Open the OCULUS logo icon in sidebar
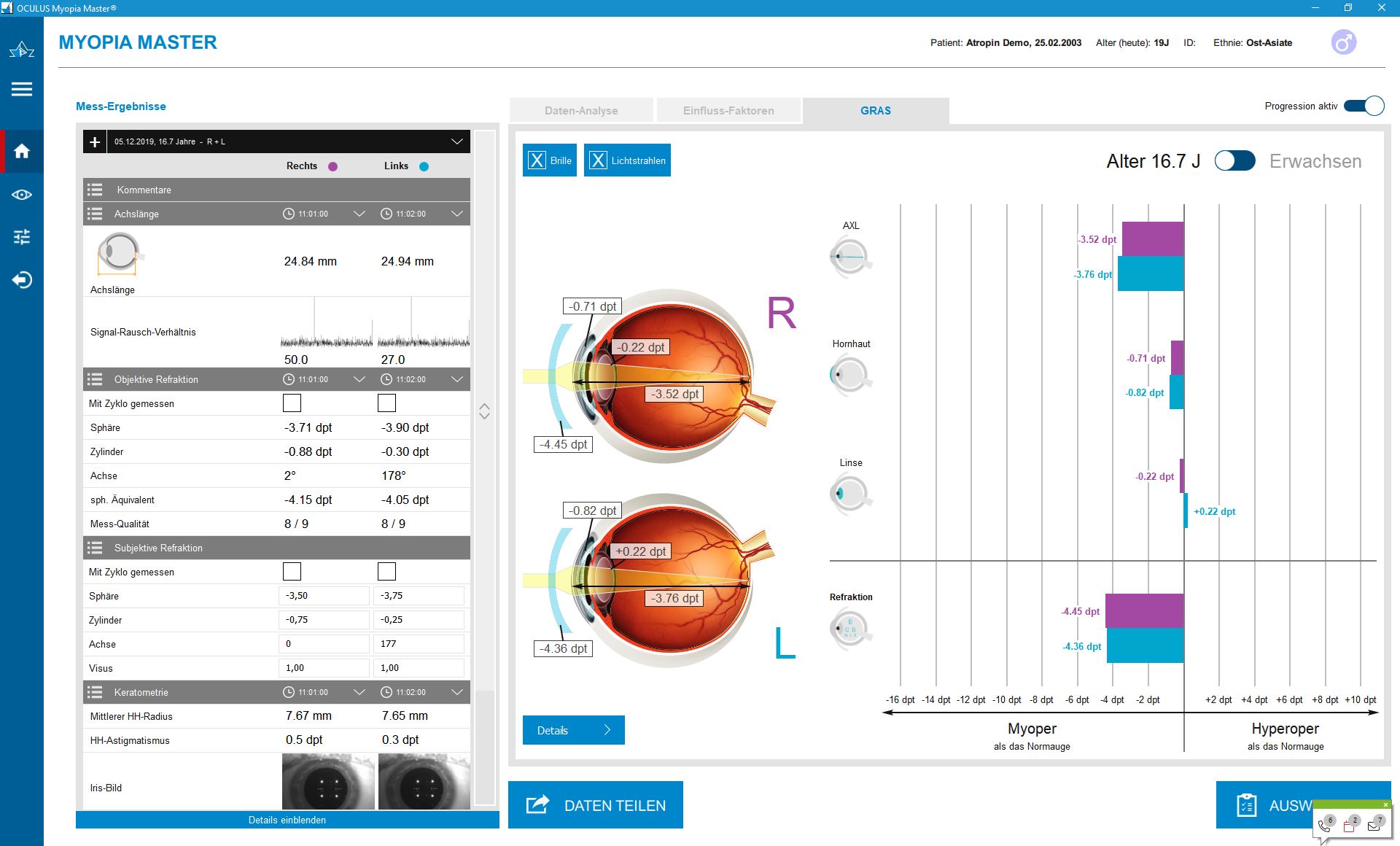The width and height of the screenshot is (1400, 846). click(x=22, y=50)
